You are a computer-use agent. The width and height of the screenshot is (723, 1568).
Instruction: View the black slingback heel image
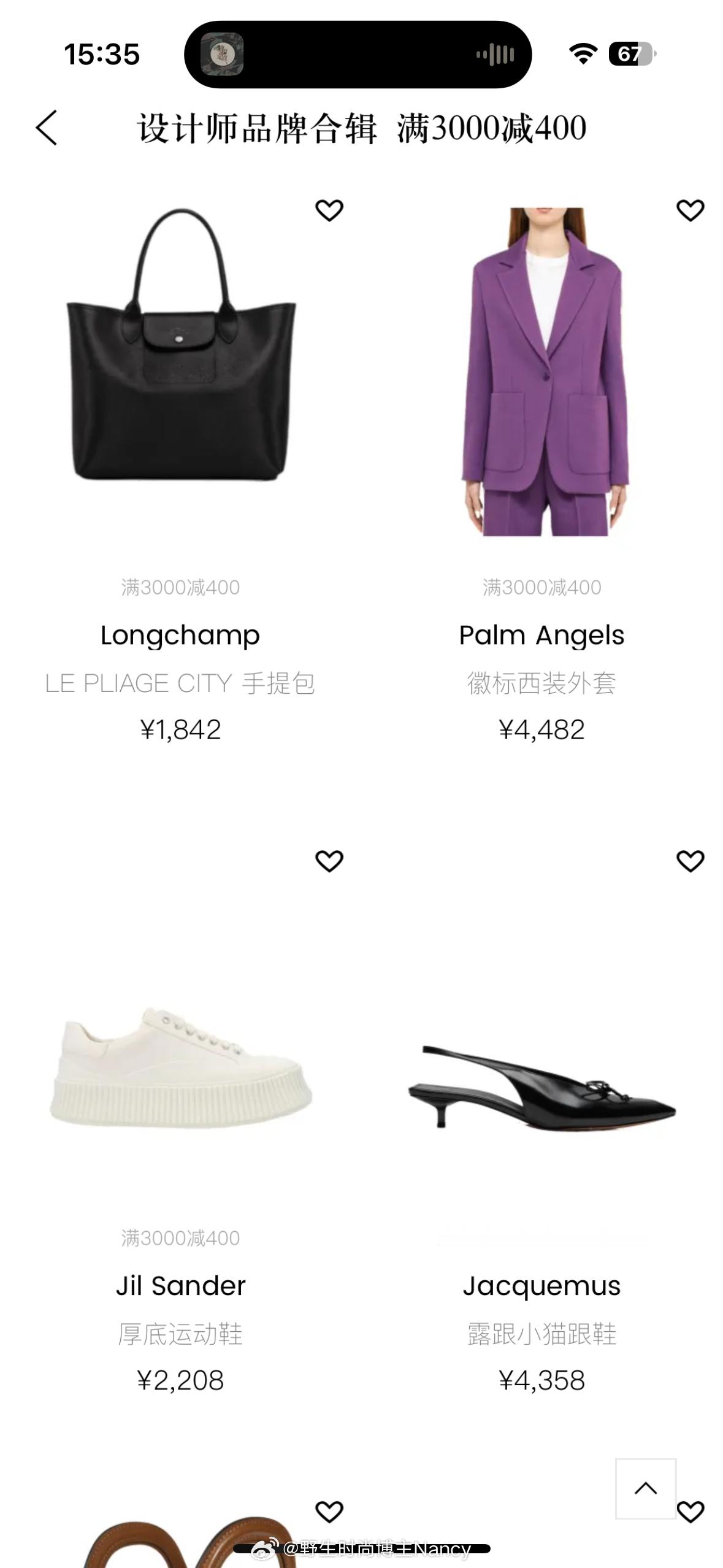pos(542,1086)
